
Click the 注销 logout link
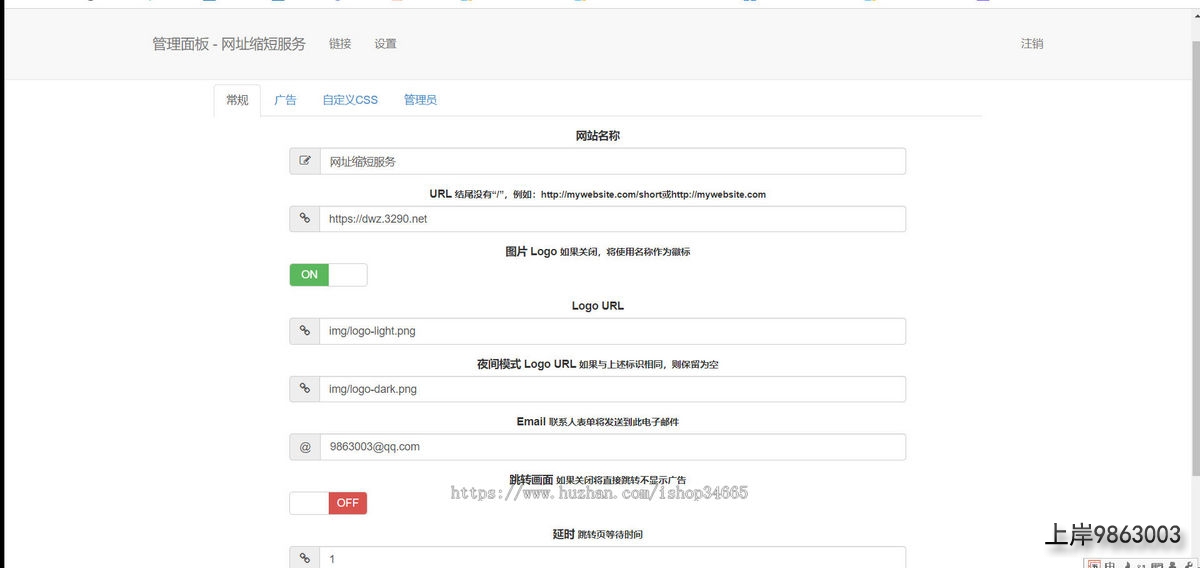click(1032, 44)
